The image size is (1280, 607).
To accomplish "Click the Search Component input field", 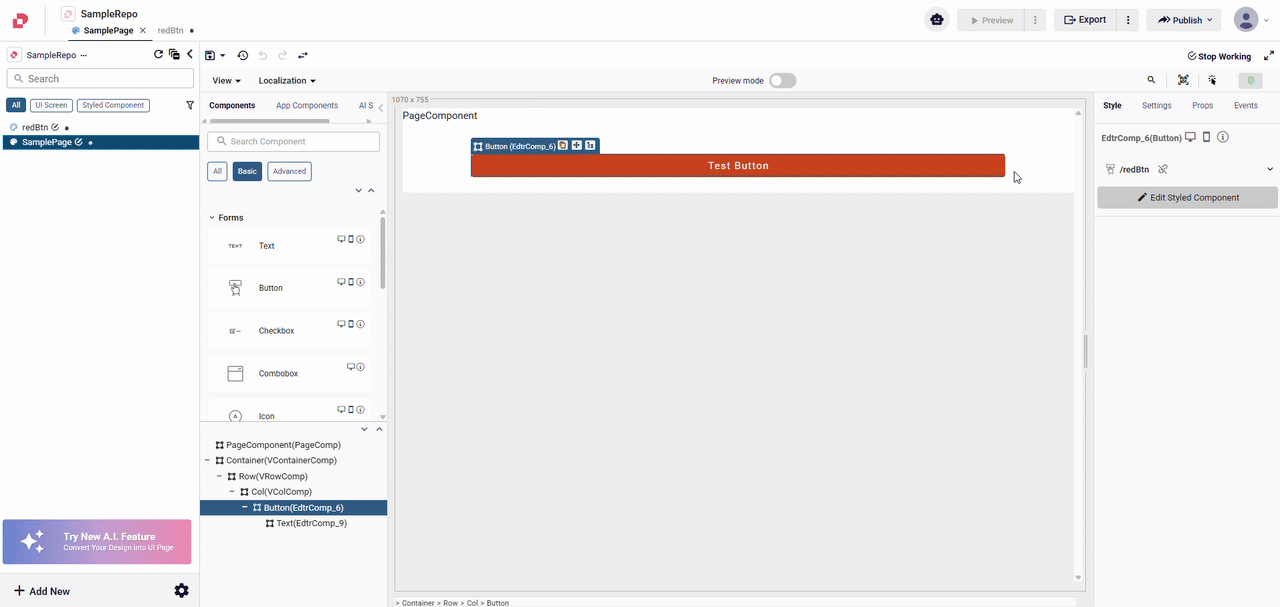I will 293,142.
